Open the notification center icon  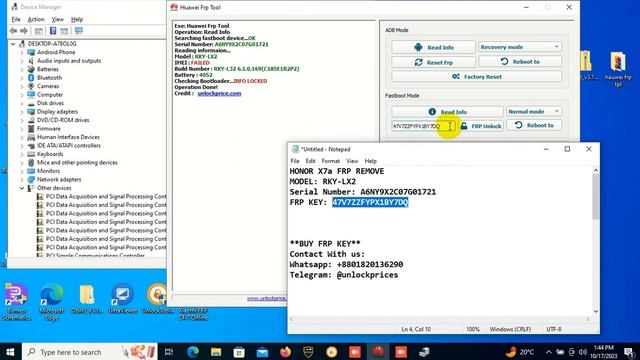click(x=629, y=352)
